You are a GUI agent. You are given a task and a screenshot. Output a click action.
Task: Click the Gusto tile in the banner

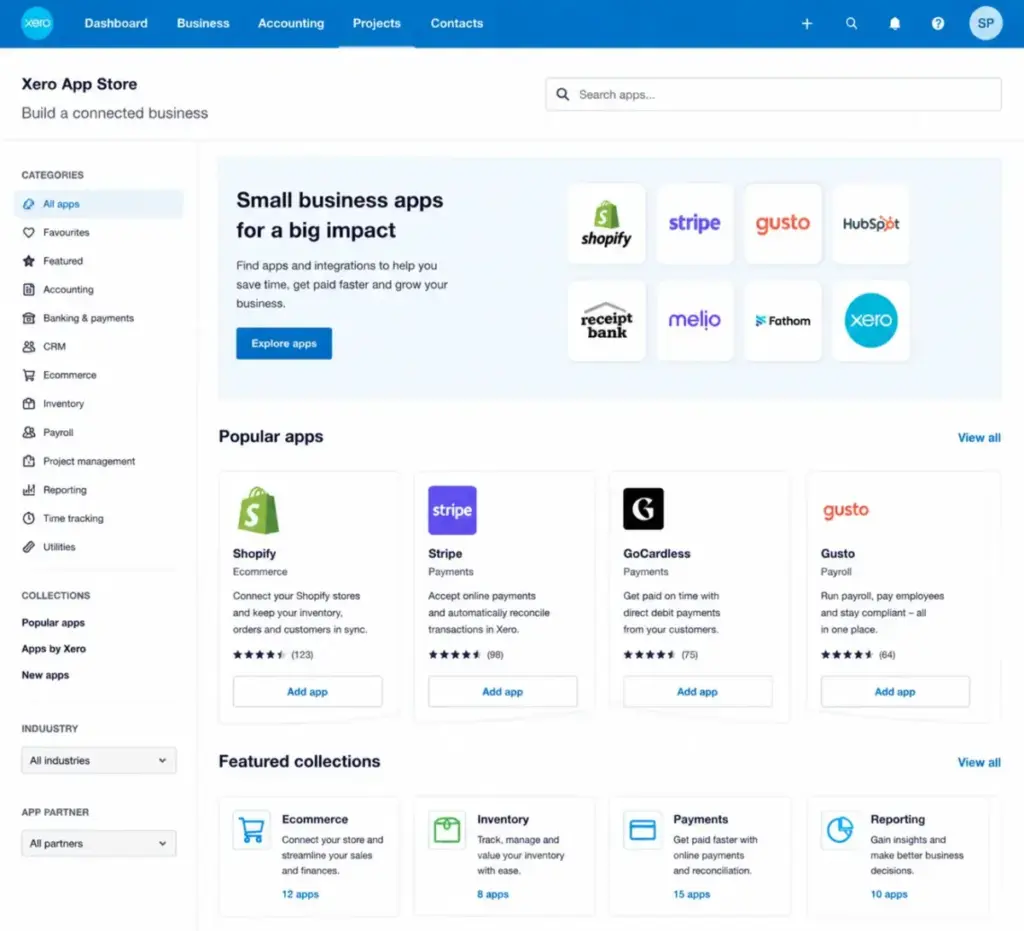(782, 223)
